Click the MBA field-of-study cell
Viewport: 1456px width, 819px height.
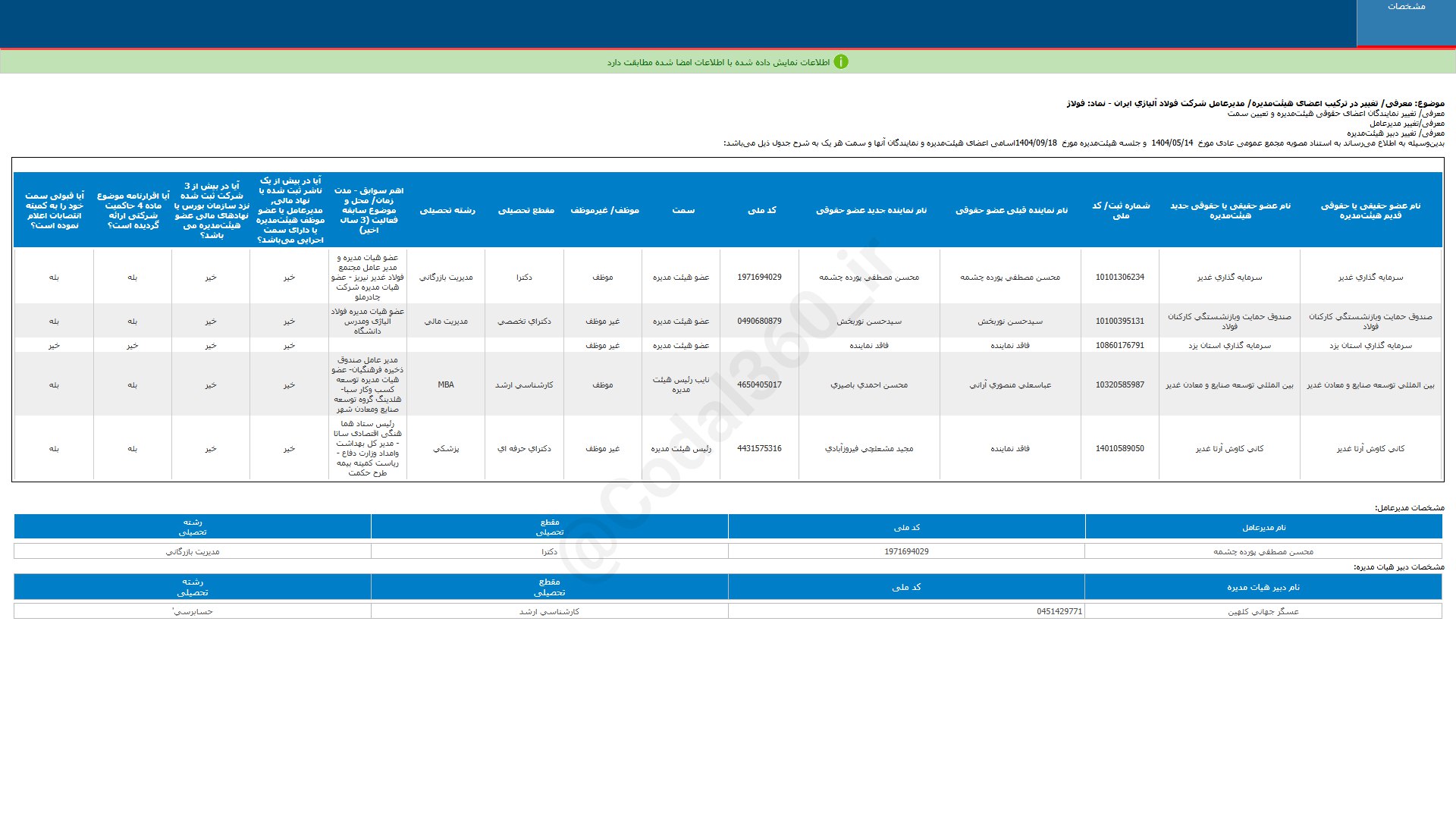click(446, 385)
